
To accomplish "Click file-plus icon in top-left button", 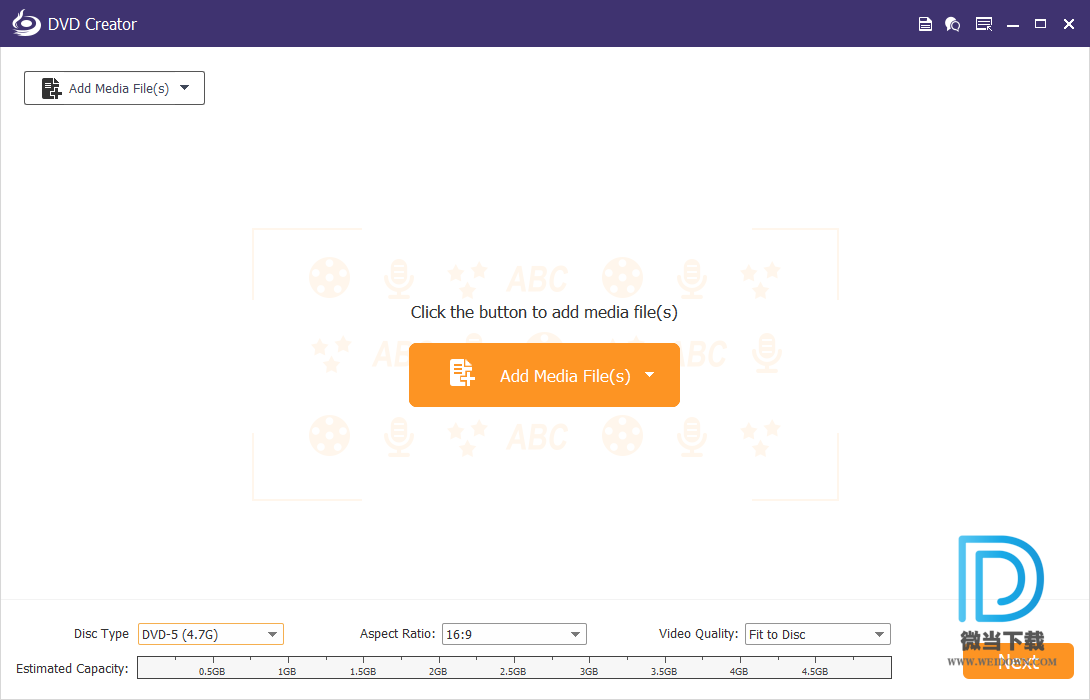I will (x=51, y=88).
